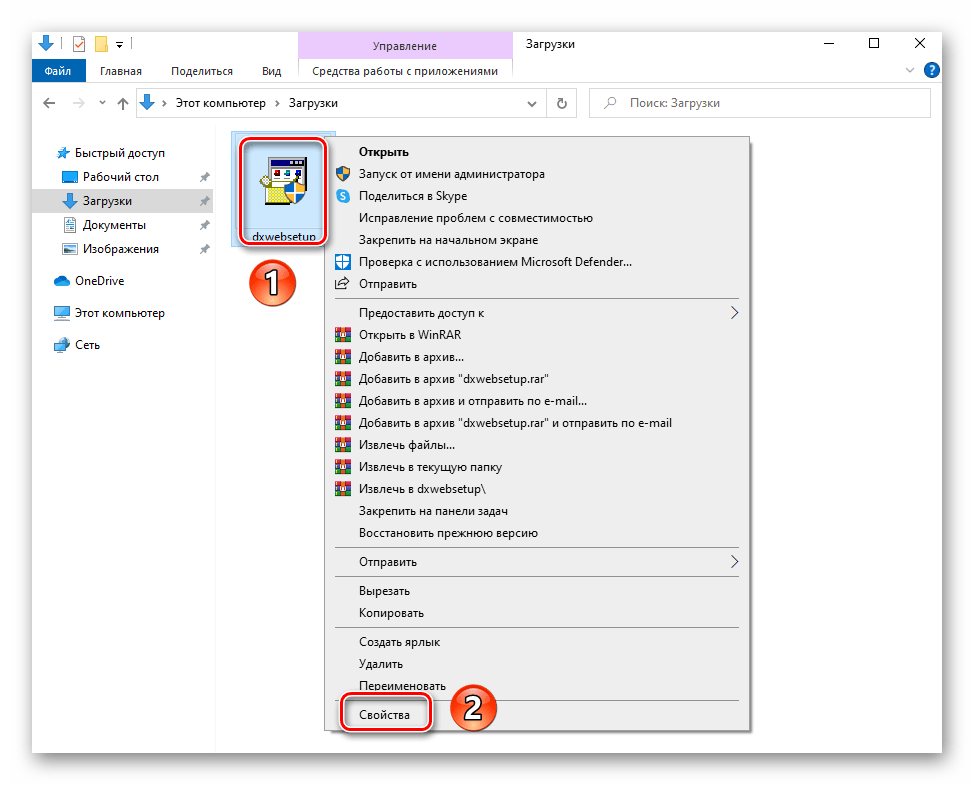Go back with the left arrow
Screen dimensions: 974x785
(49, 103)
